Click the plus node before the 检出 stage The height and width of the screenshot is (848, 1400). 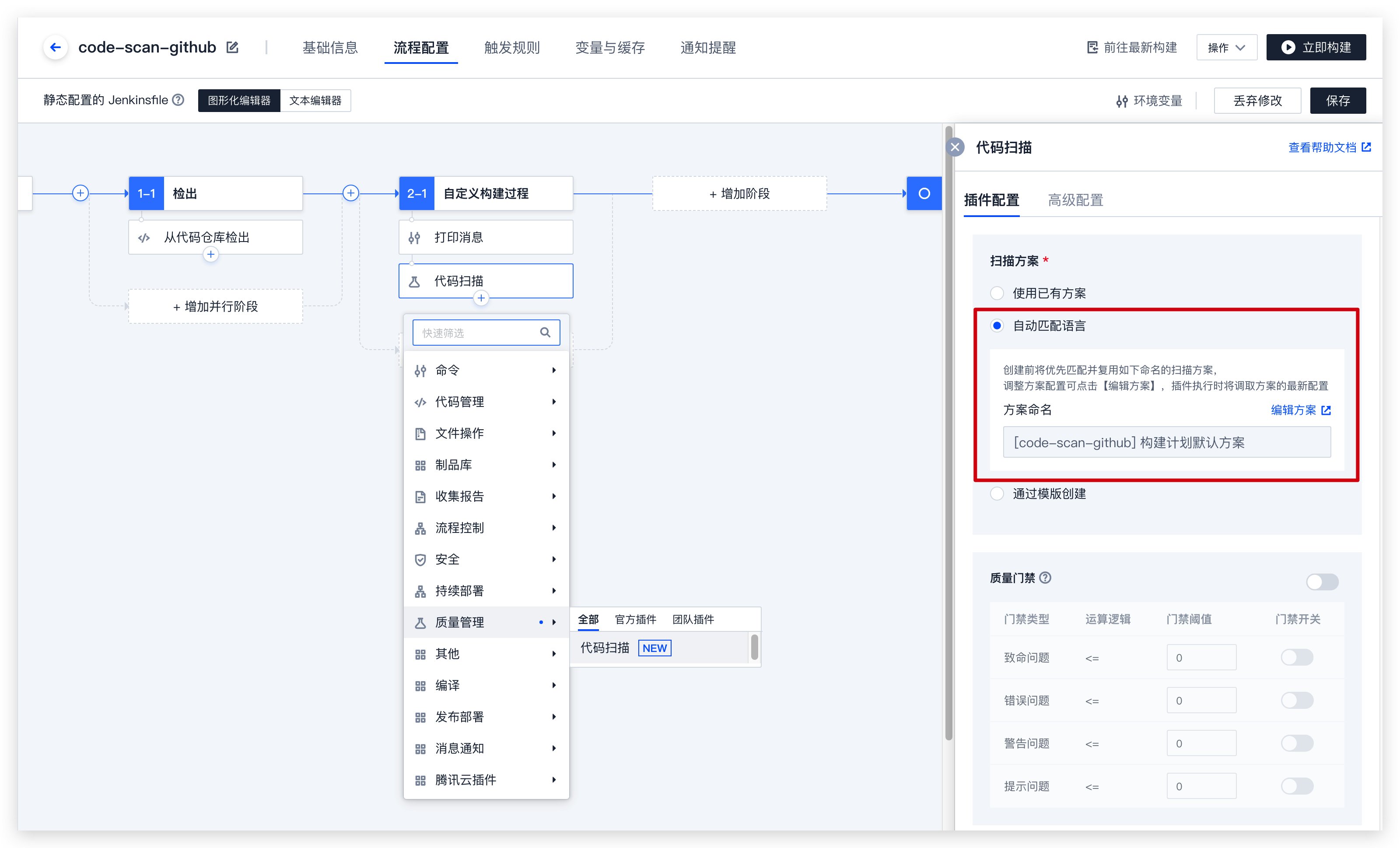point(80,193)
